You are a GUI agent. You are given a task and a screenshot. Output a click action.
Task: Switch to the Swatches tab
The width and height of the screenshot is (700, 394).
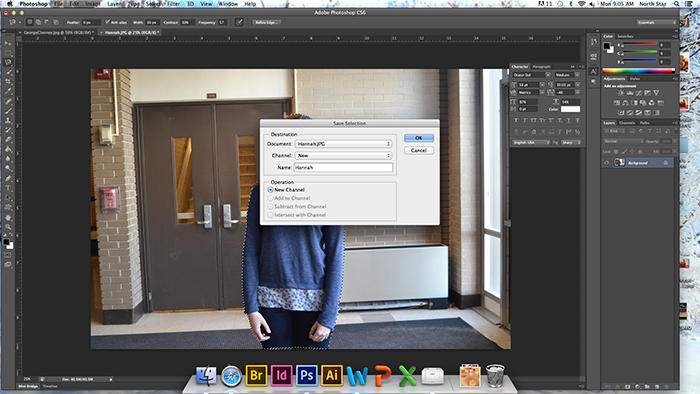coord(625,36)
